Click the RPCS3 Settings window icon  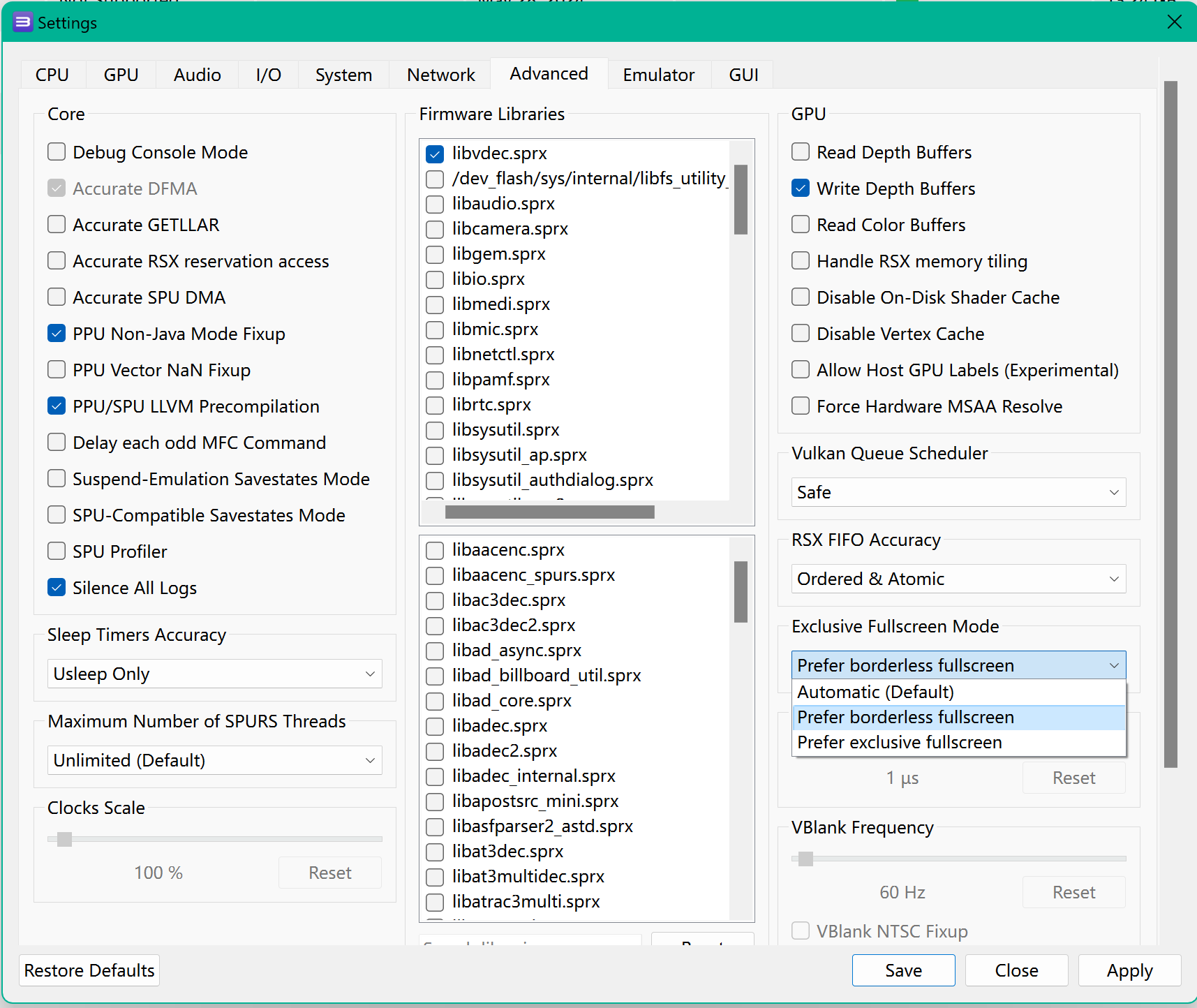pos(23,22)
